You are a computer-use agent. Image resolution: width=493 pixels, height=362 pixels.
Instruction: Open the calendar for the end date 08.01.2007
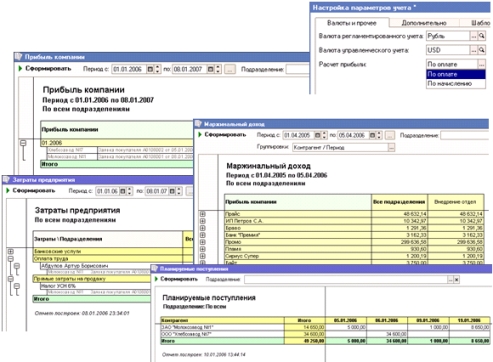tap(211, 69)
